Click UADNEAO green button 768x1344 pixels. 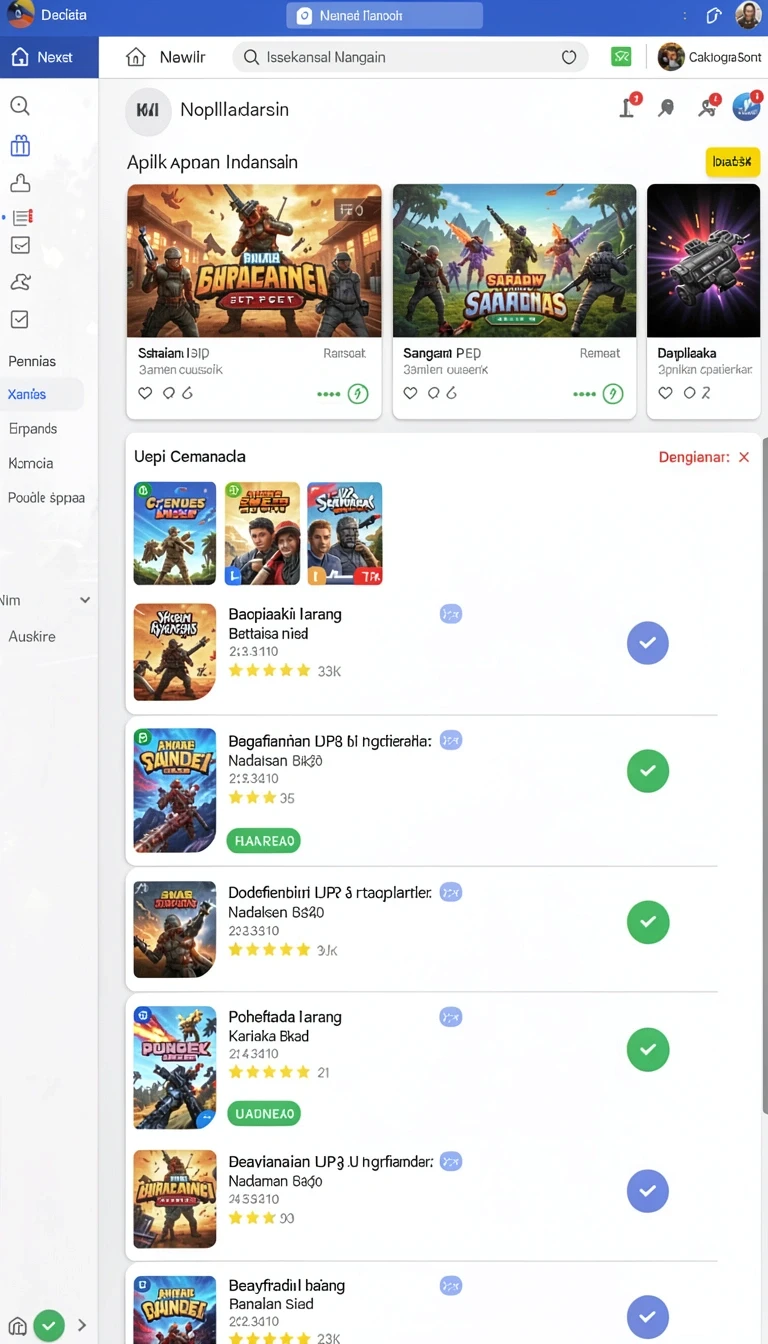click(x=264, y=1113)
